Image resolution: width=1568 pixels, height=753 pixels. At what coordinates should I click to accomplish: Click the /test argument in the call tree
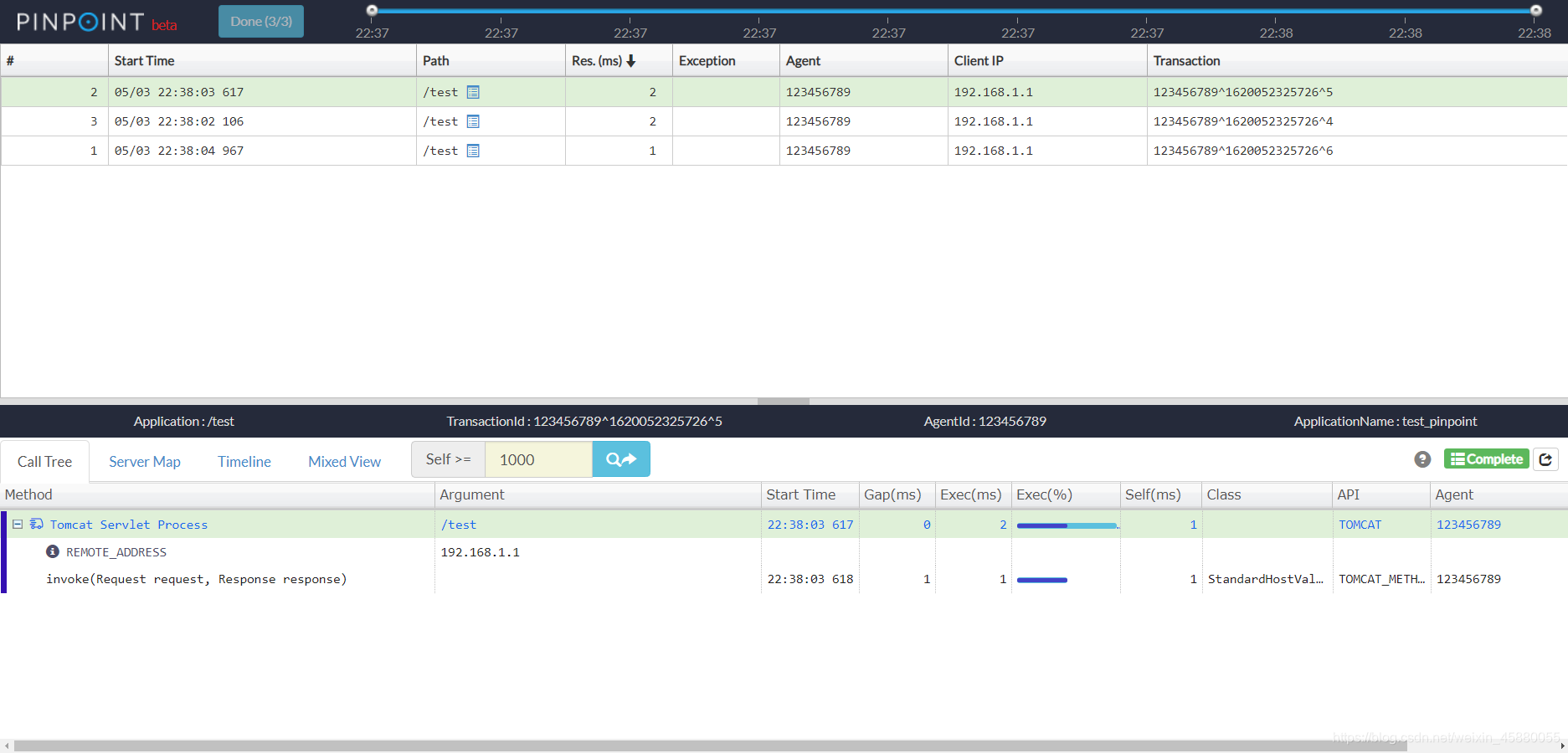[459, 525]
